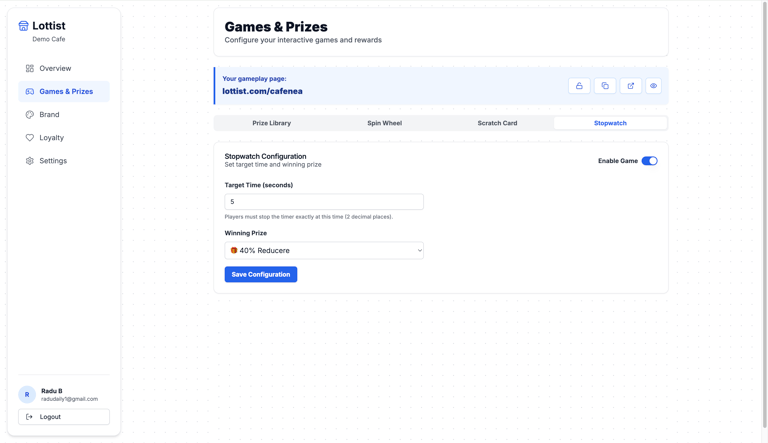Switch to the Prize Library tab

[271, 123]
